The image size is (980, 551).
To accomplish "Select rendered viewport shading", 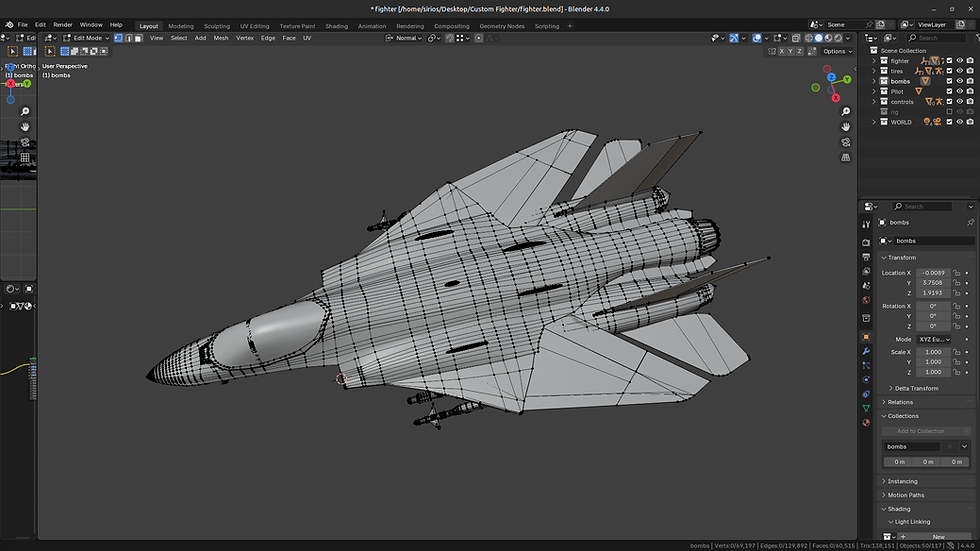I will click(x=838, y=38).
